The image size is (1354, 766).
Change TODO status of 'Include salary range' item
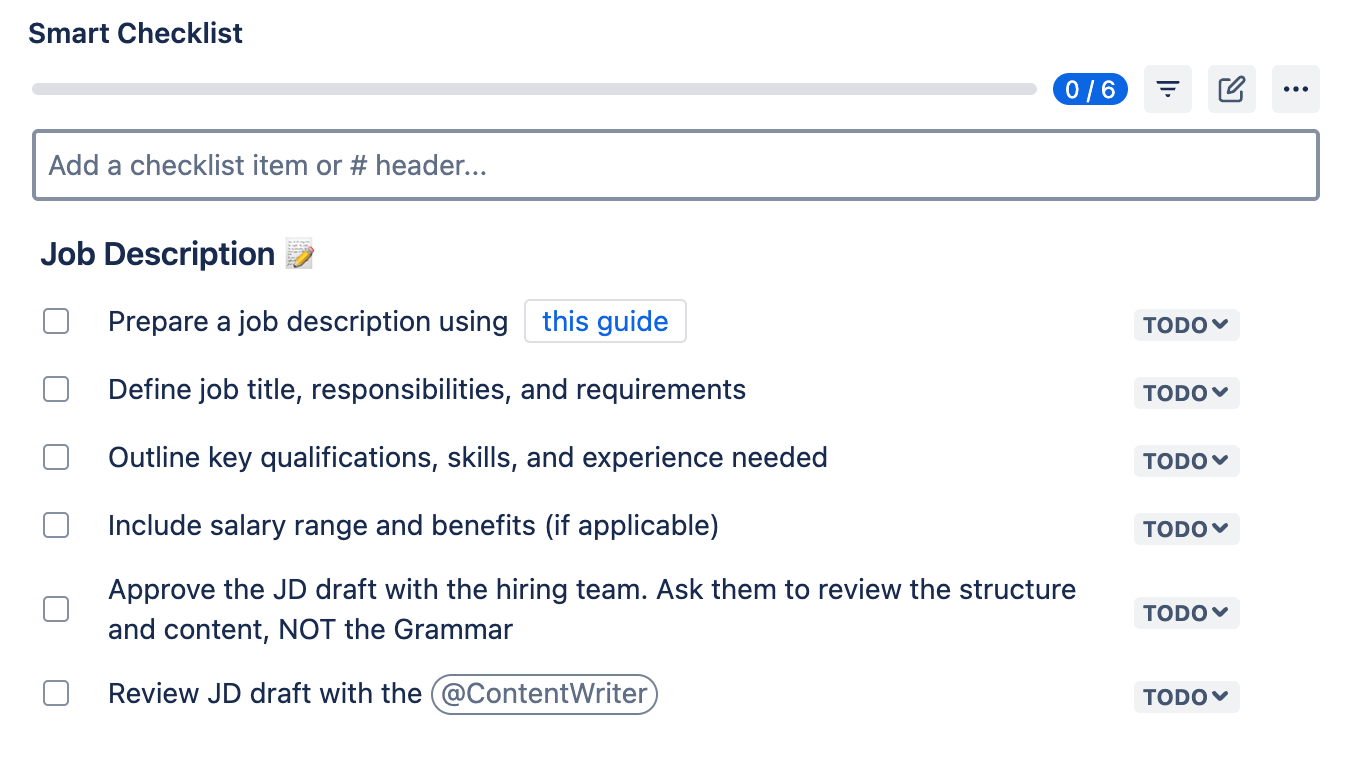click(x=1186, y=529)
